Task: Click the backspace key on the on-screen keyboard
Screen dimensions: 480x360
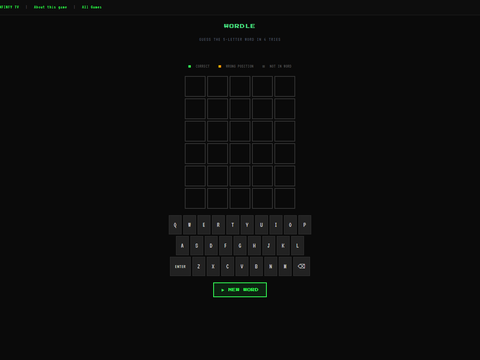Action: coord(301,266)
